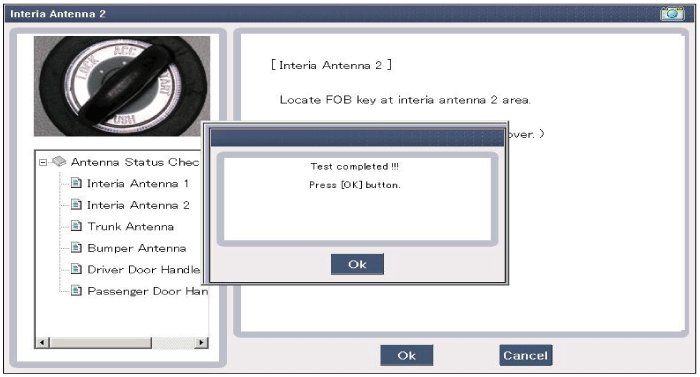Click the Antenna Status Check book icon

pyautogui.click(x=59, y=161)
